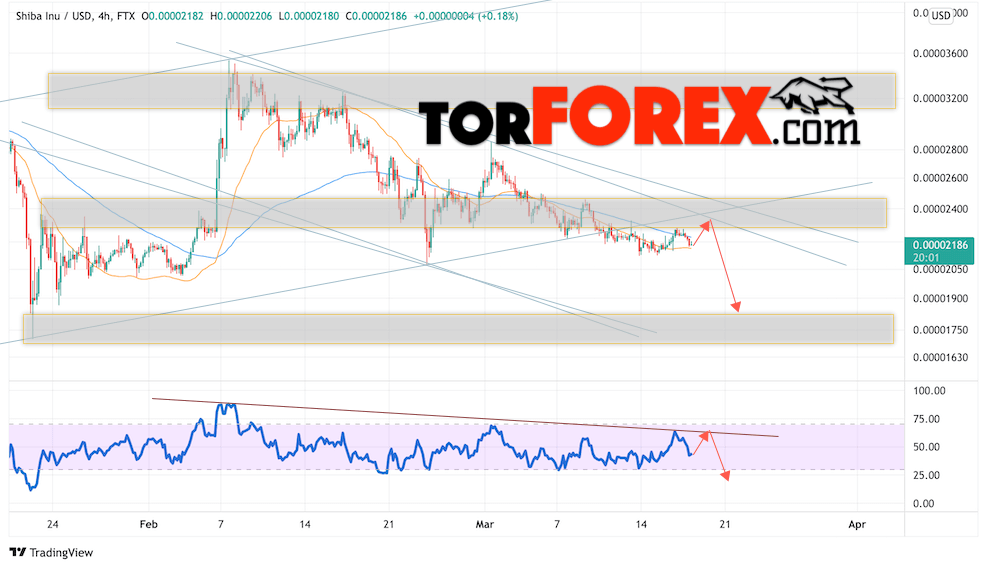Image resolution: width=987 pixels, height=568 pixels.
Task: Click the 50.00 RSI axis label
Action: pyautogui.click(x=929, y=447)
